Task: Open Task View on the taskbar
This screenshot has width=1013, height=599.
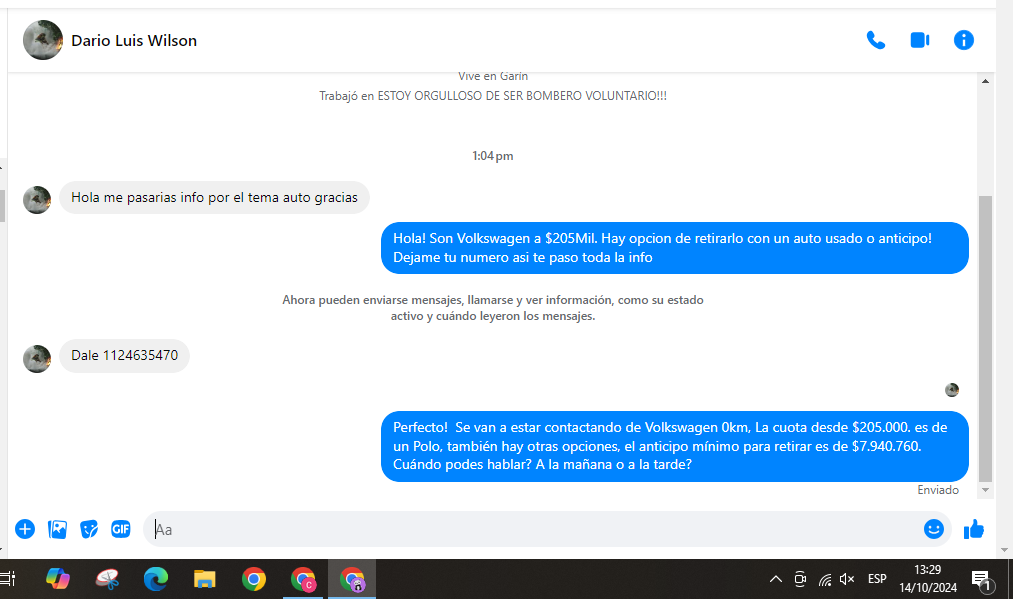Action: tap(7, 579)
